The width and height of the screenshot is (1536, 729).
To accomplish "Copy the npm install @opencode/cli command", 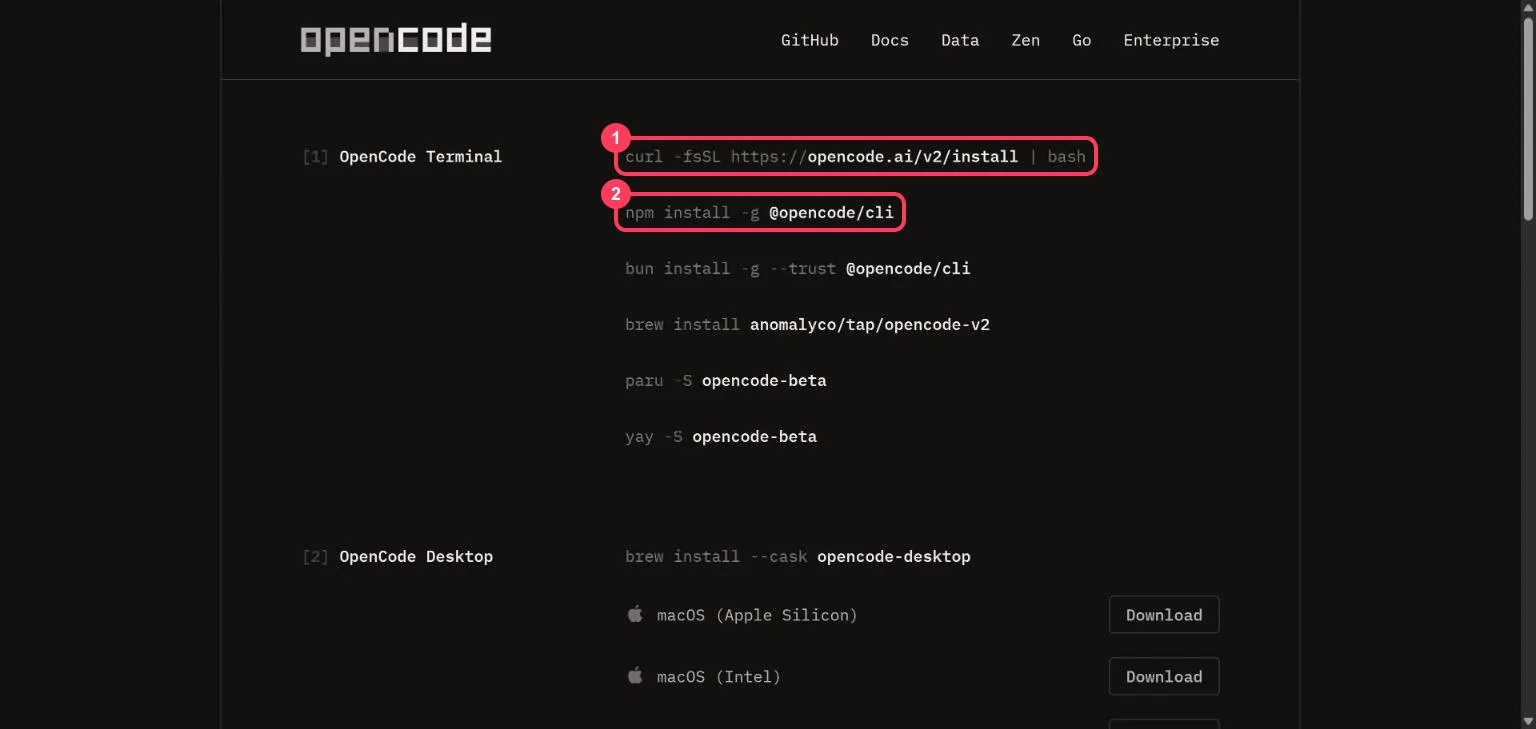I will click(759, 212).
